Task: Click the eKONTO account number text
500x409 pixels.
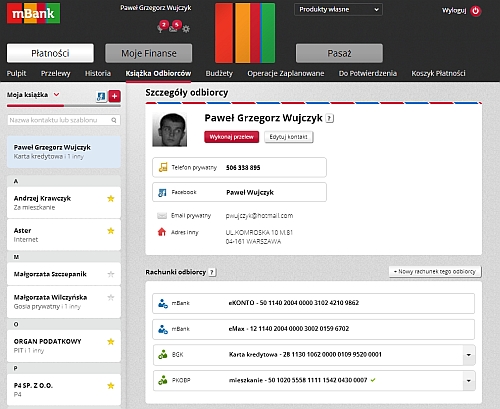Action: click(294, 303)
